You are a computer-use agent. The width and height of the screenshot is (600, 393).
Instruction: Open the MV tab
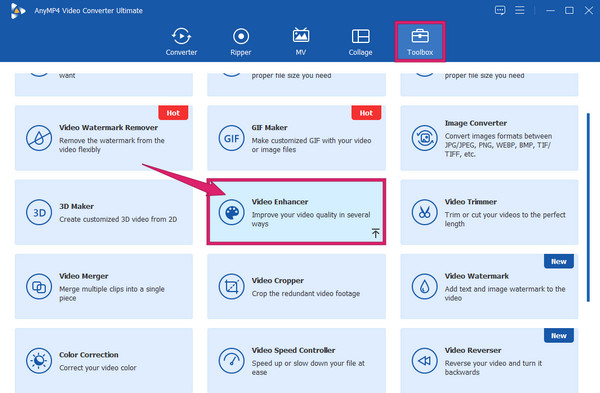[301, 41]
